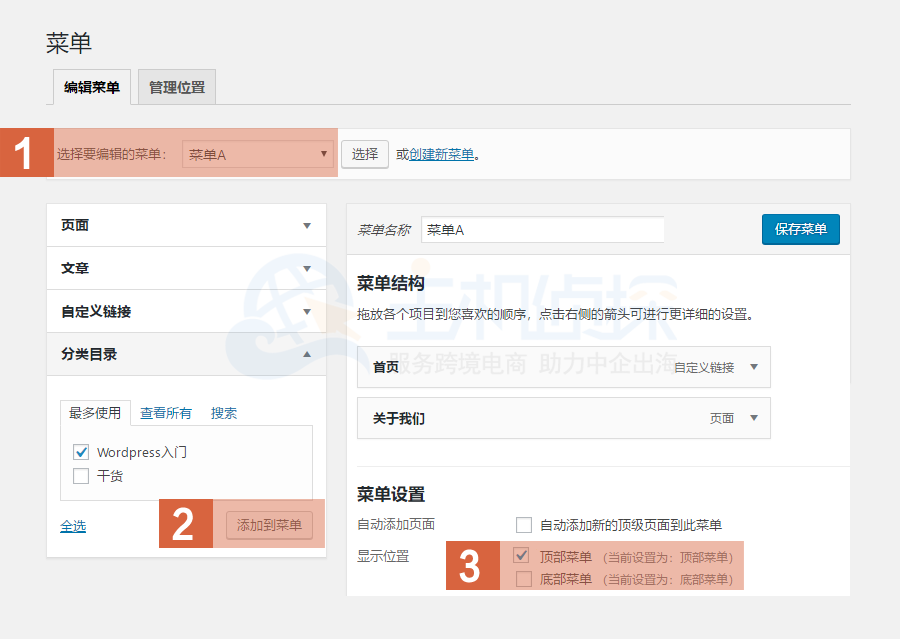Expand the 自定义链接 section
The width and height of the screenshot is (900, 639).
click(x=307, y=312)
